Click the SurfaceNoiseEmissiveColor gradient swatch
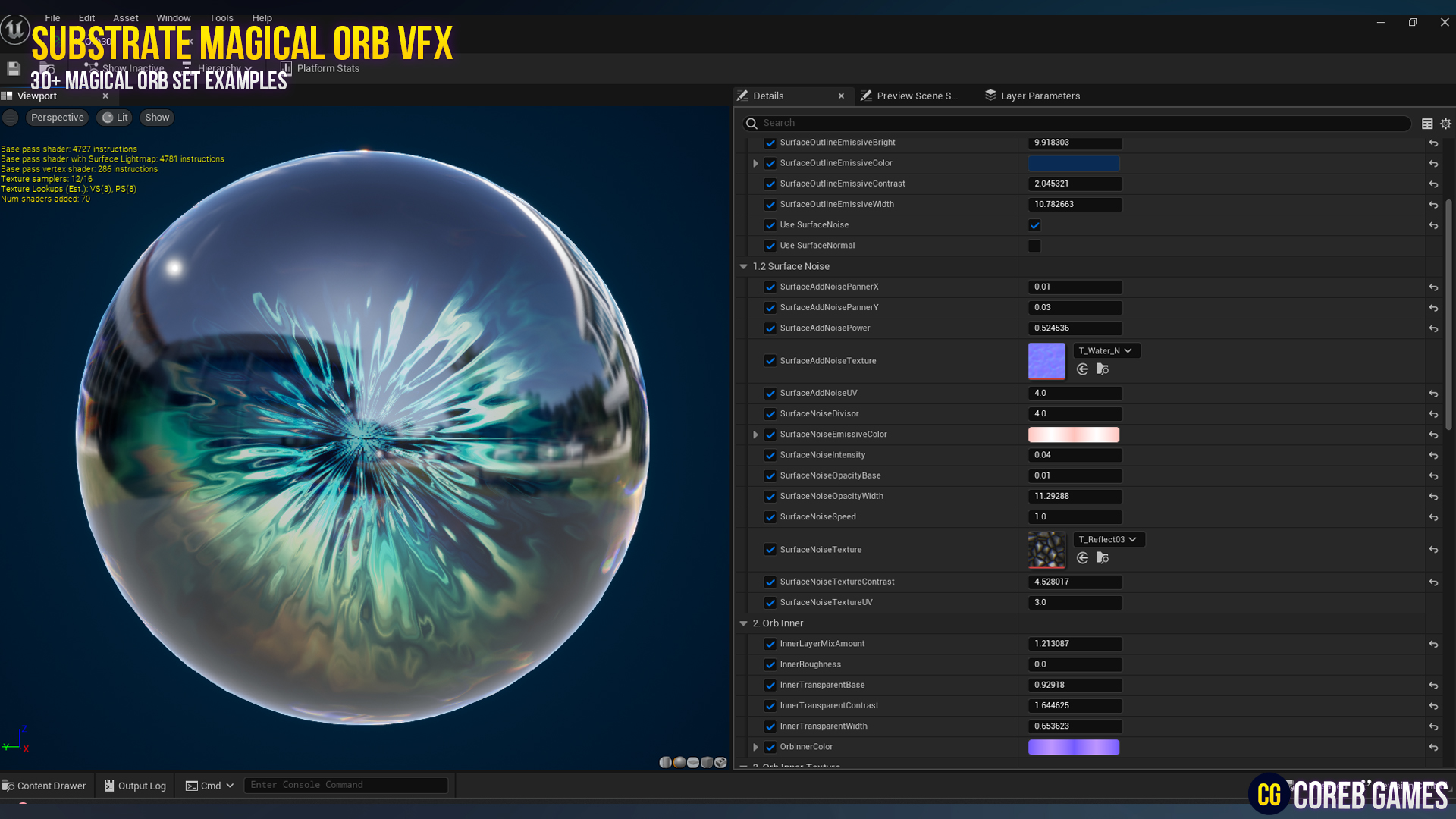The width and height of the screenshot is (1456, 819). pyautogui.click(x=1073, y=434)
